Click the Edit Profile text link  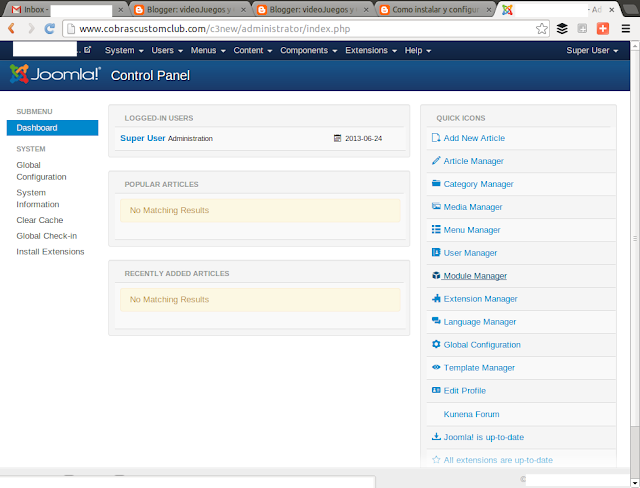464,390
